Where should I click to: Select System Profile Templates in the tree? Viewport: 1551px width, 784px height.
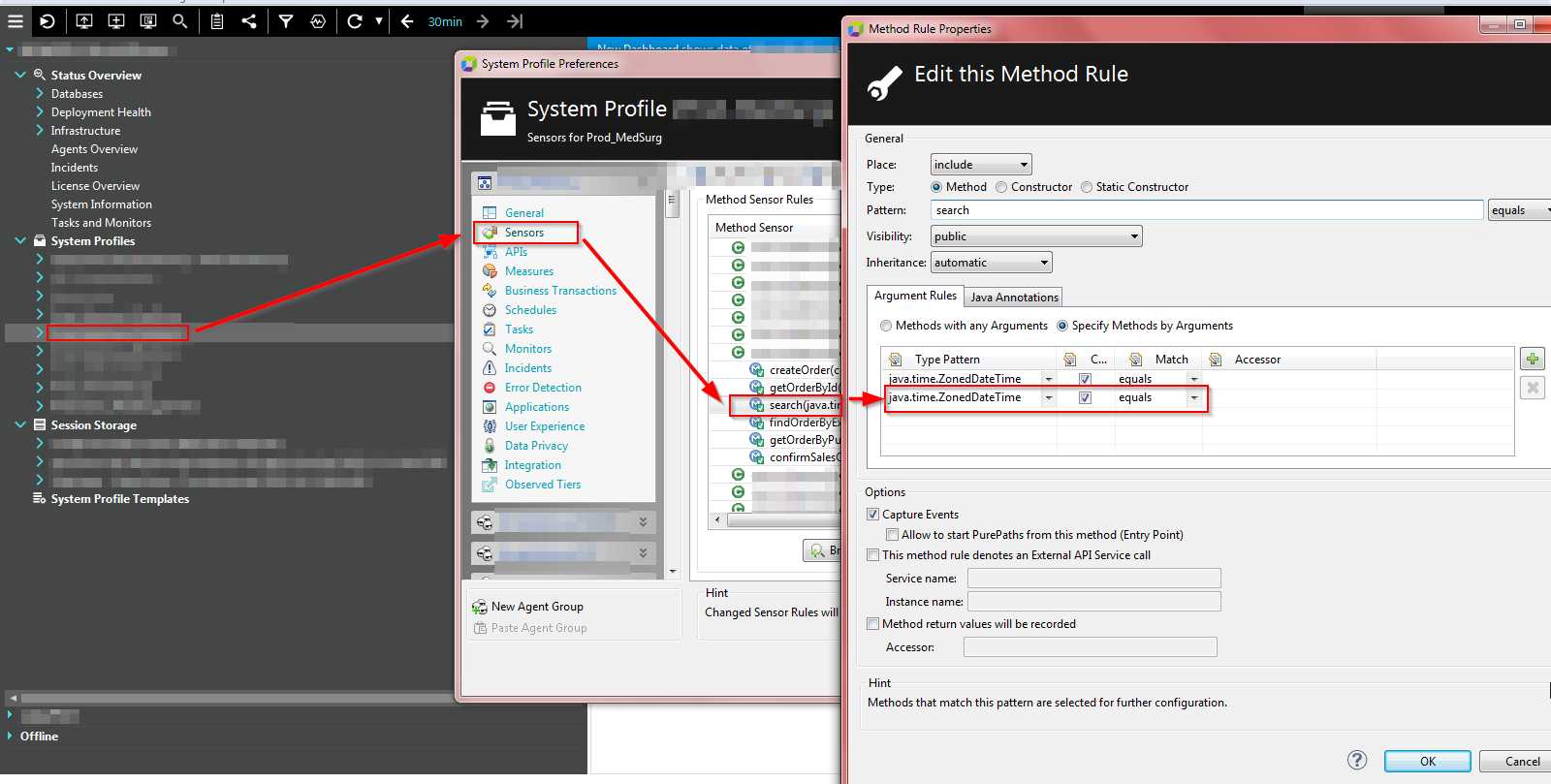[120, 499]
